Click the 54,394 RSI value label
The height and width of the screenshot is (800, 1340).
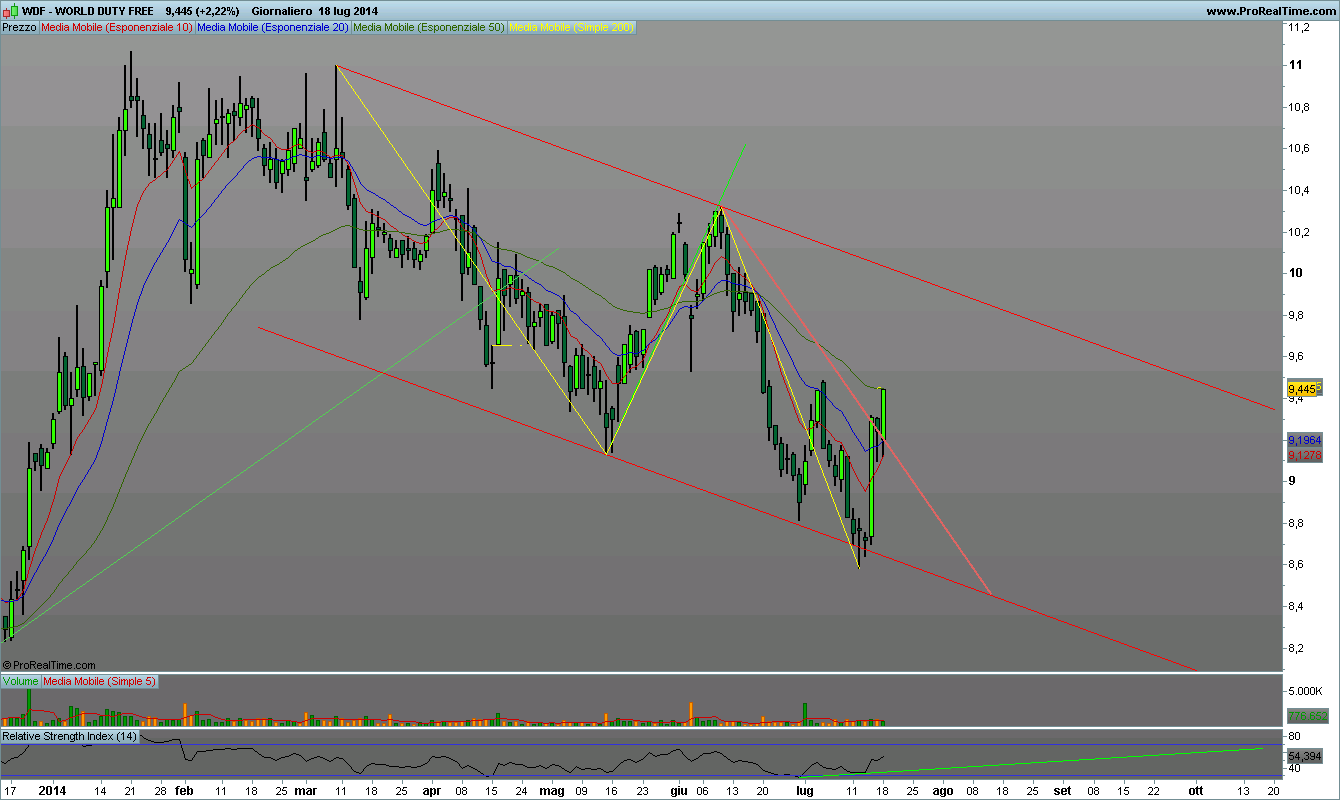(1304, 756)
